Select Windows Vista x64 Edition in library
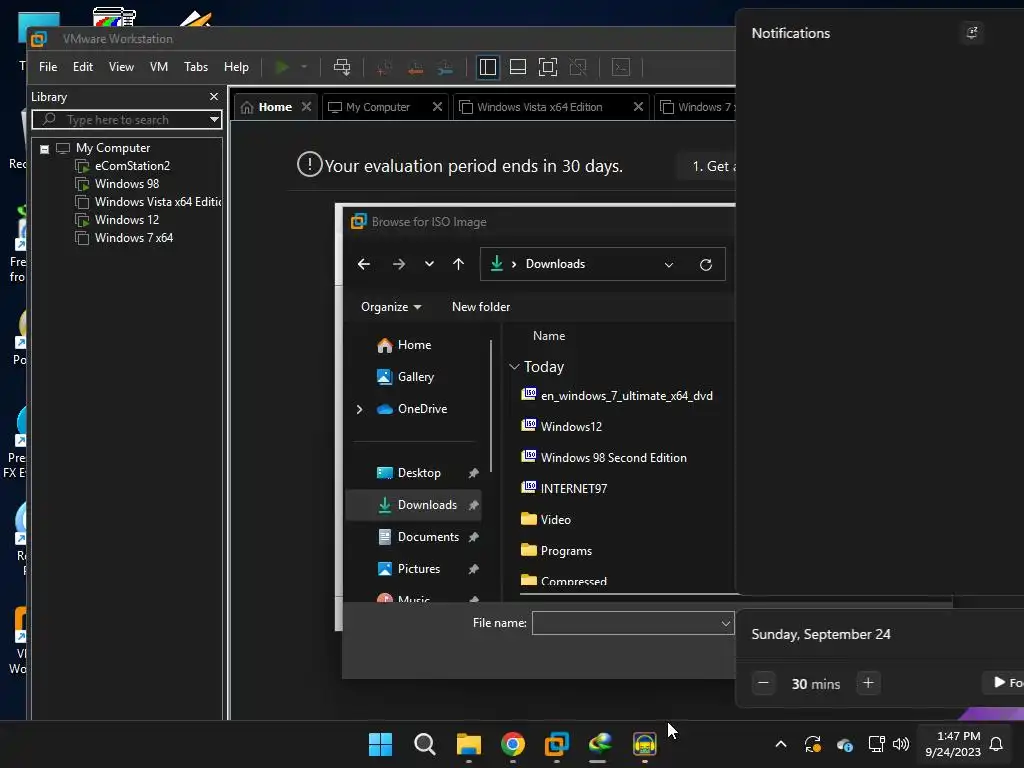The image size is (1024, 768). click(x=157, y=202)
